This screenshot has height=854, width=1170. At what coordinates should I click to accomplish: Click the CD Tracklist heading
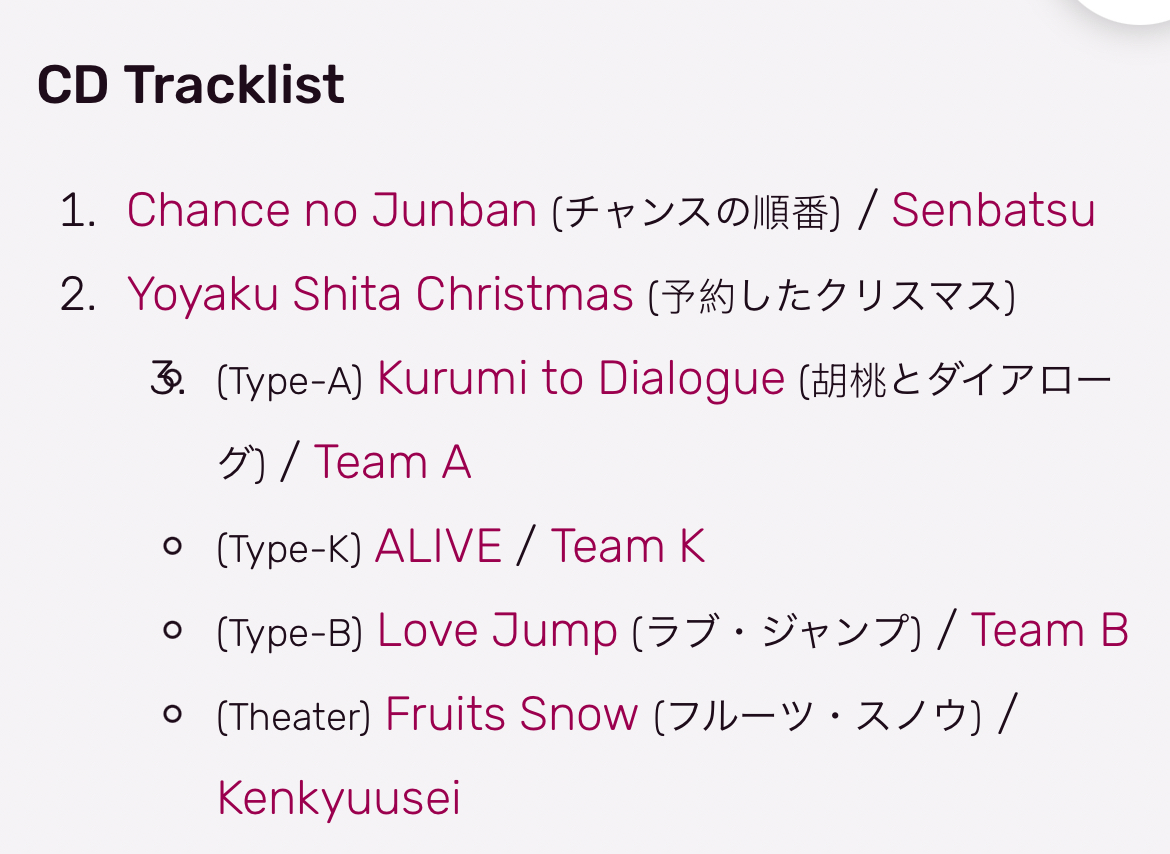tap(191, 84)
